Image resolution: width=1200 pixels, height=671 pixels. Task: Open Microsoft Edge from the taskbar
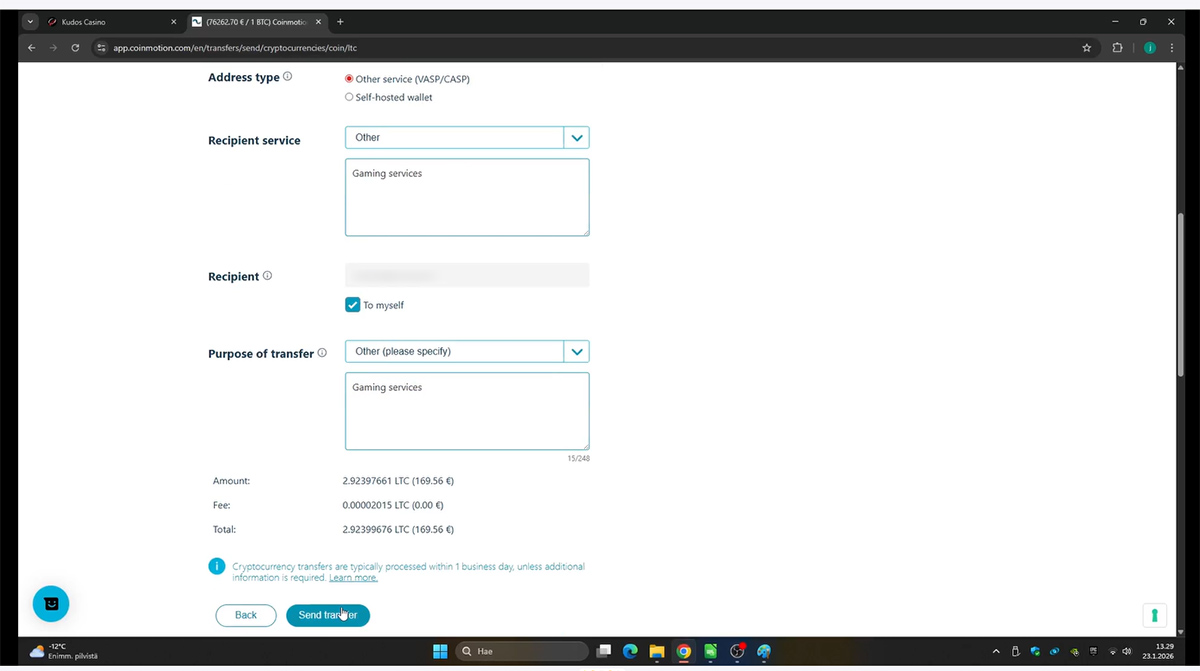tap(630, 651)
